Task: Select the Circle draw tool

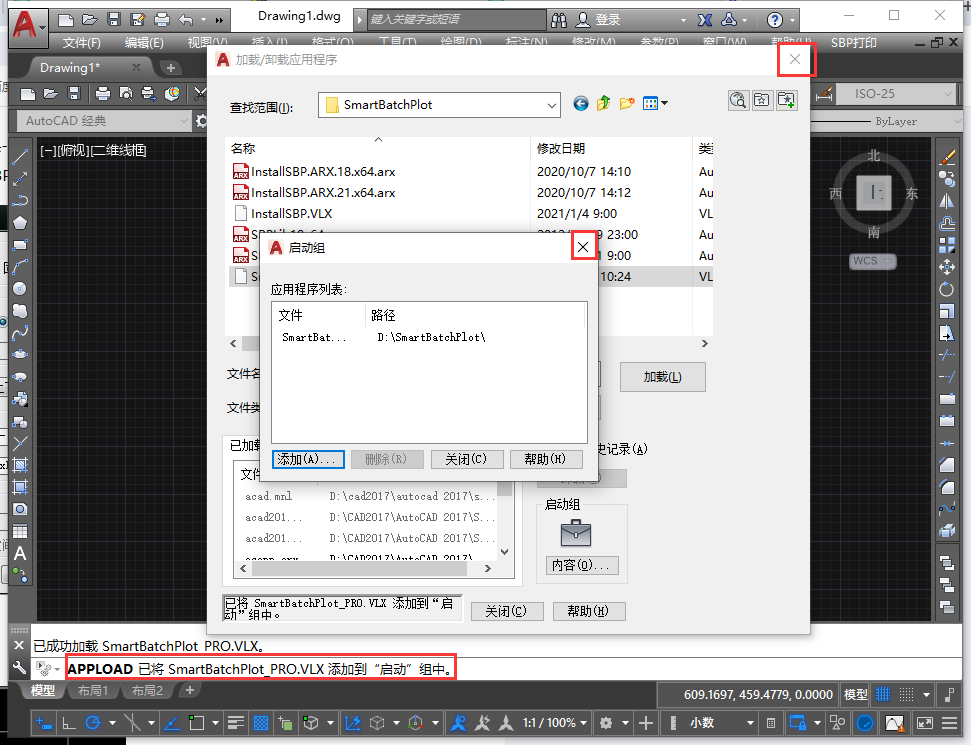Action: point(20,289)
